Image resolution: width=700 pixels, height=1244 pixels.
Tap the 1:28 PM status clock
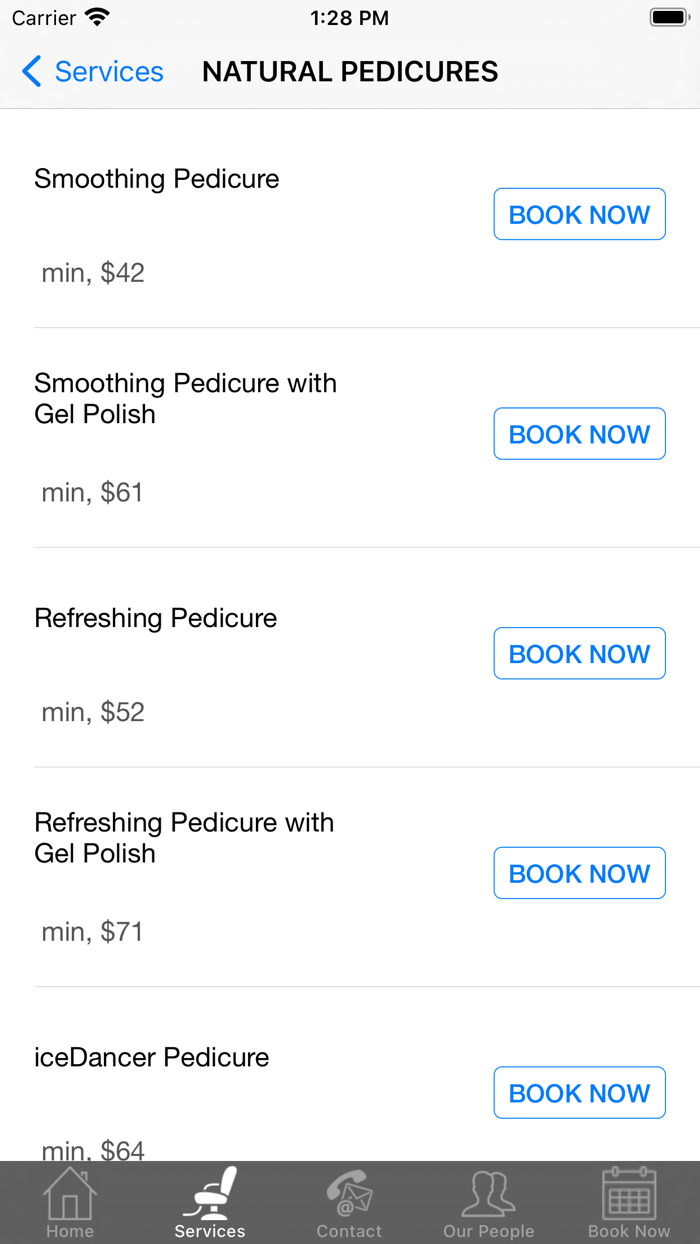point(349,18)
